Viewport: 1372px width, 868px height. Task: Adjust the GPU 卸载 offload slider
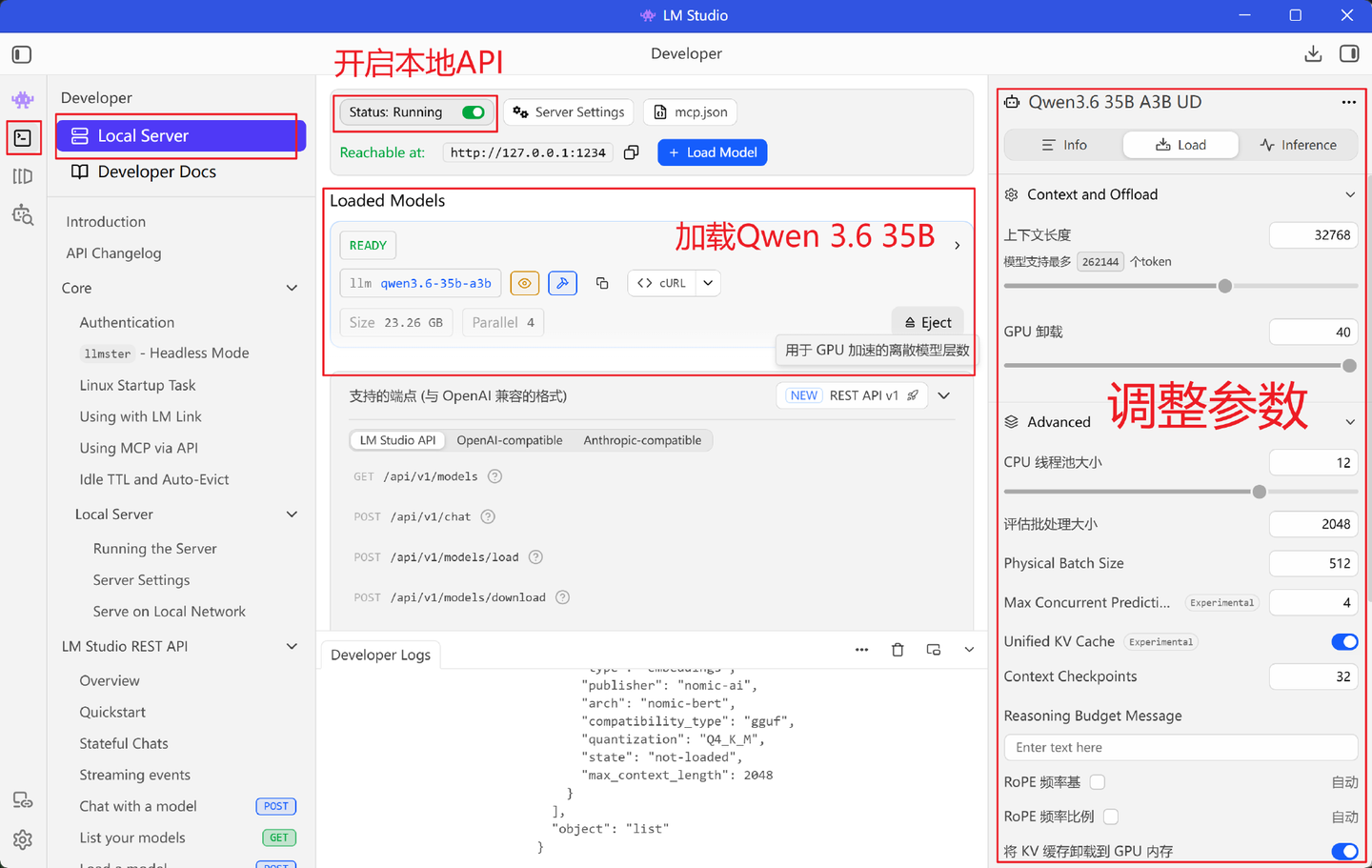[1349, 366]
